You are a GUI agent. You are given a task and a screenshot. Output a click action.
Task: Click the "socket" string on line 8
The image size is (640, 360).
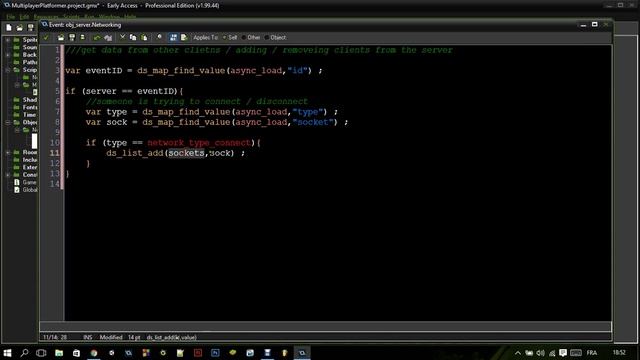click(313, 122)
